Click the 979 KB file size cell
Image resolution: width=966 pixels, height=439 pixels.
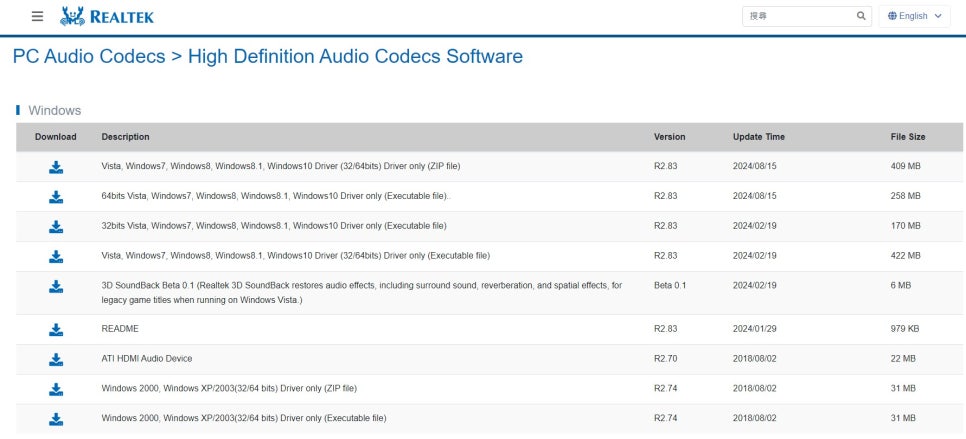905,329
